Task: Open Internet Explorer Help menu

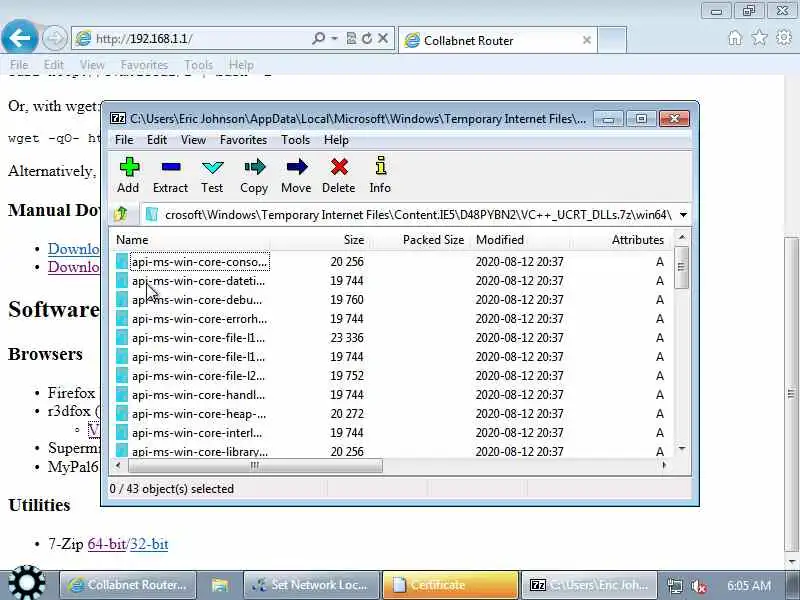Action: (x=241, y=65)
